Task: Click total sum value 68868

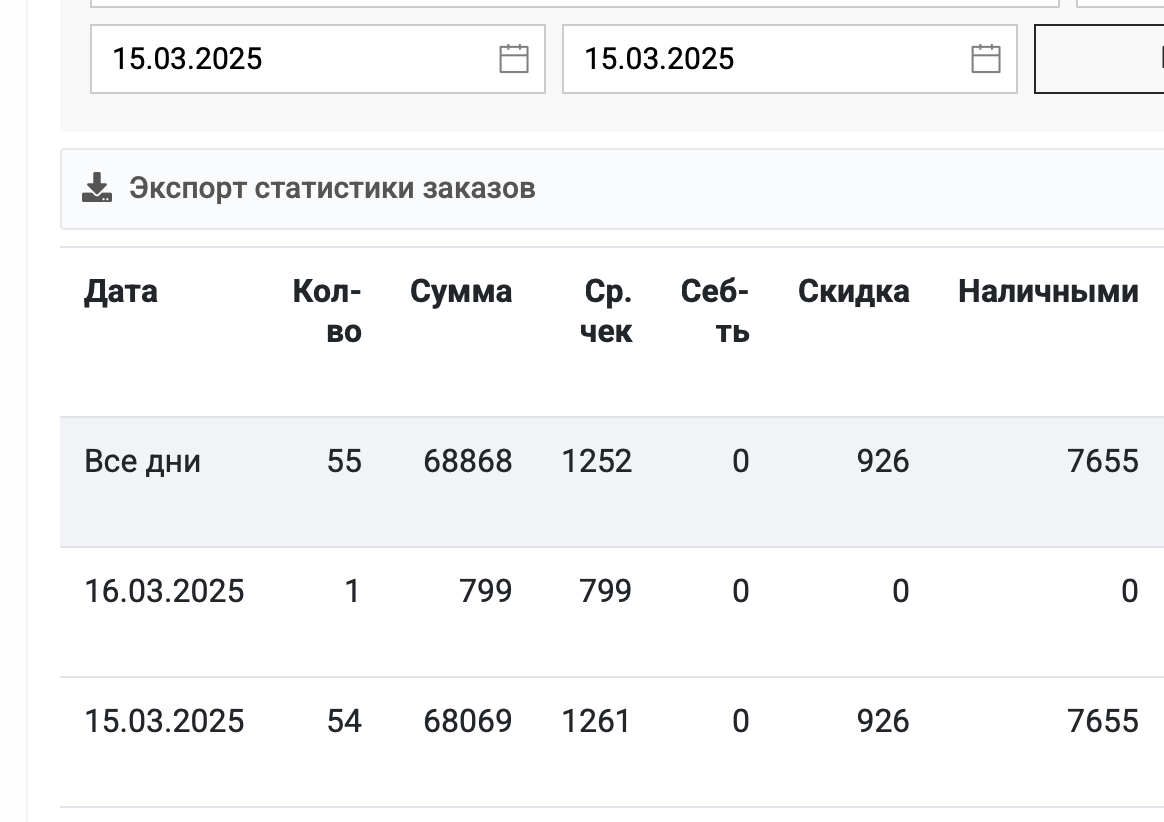Action: pos(468,462)
